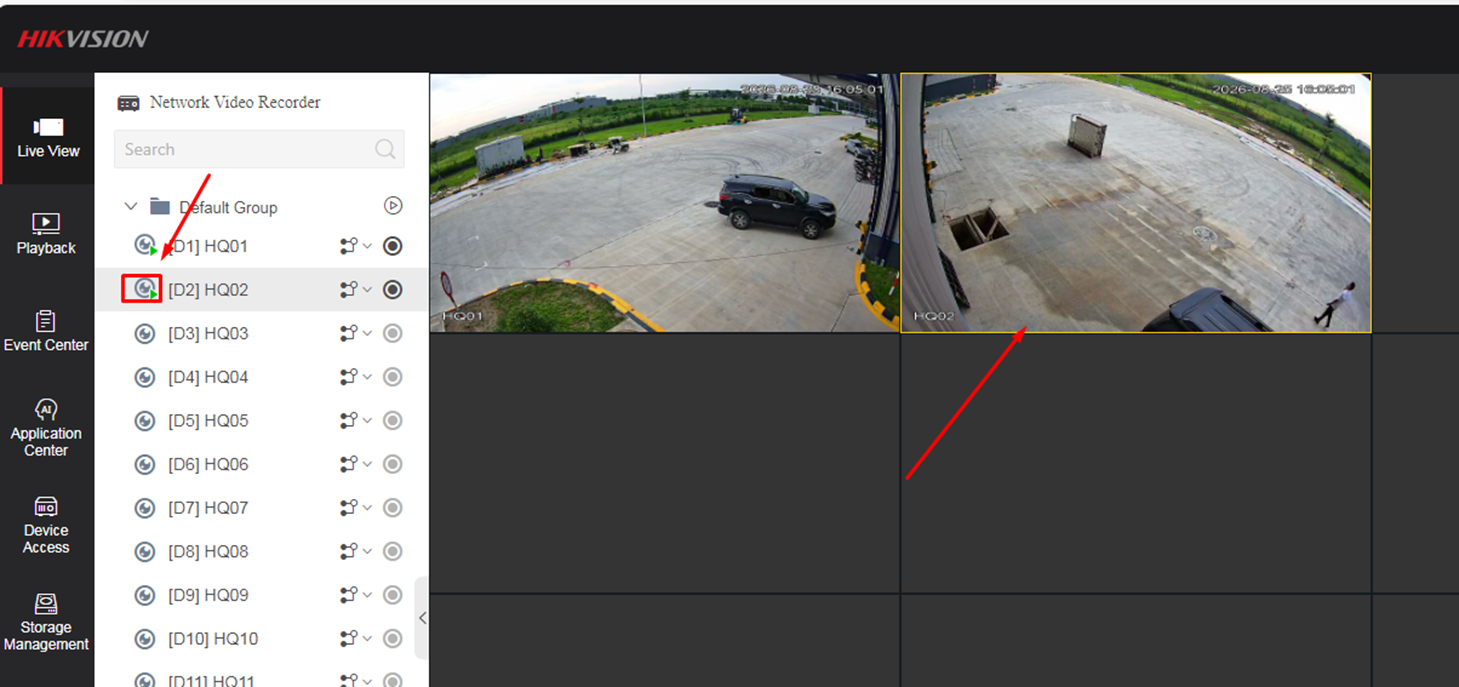Toggle recording for [D10] HQ10
Screen dimensions: 1459x687
pos(393,639)
